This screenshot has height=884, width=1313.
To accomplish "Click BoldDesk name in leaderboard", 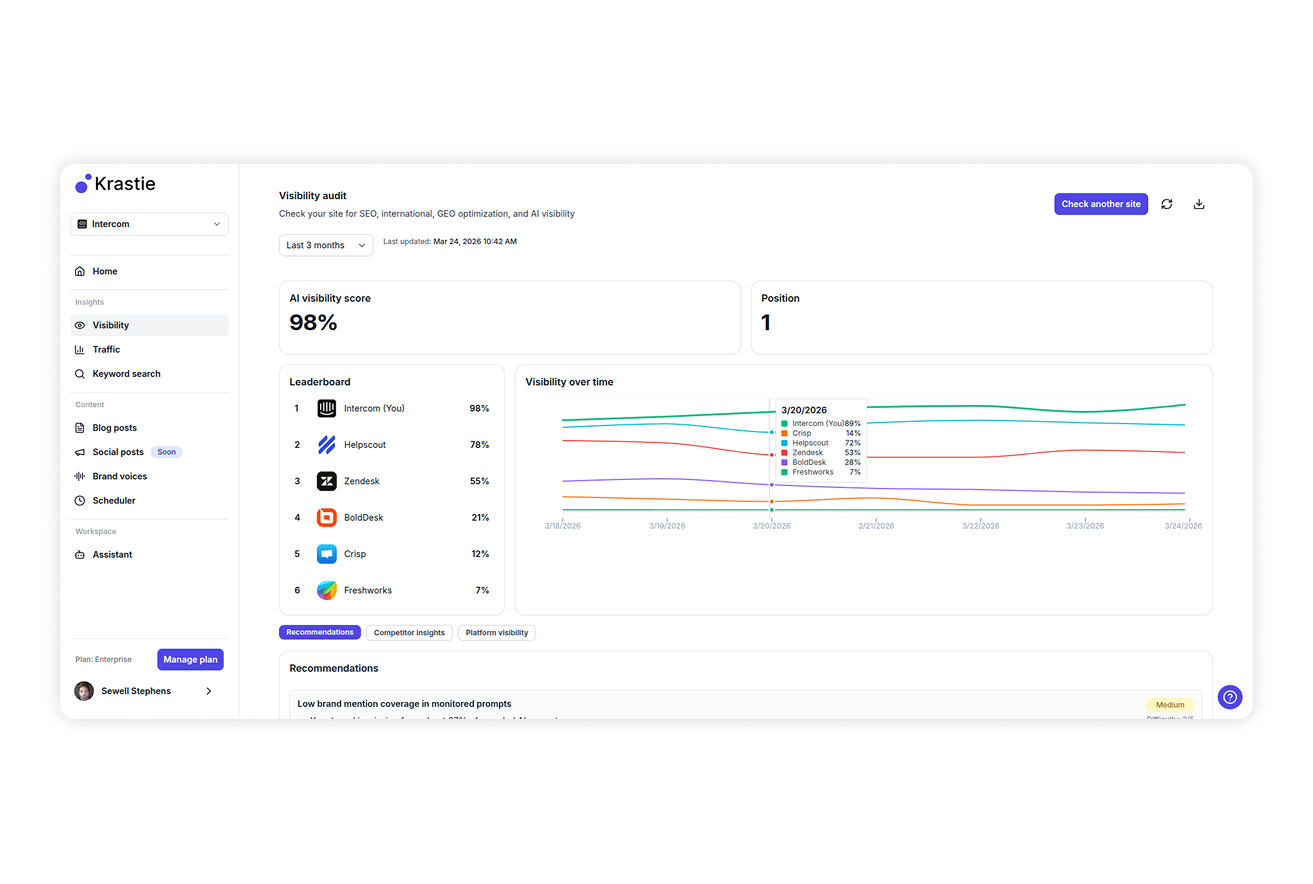I will point(364,517).
